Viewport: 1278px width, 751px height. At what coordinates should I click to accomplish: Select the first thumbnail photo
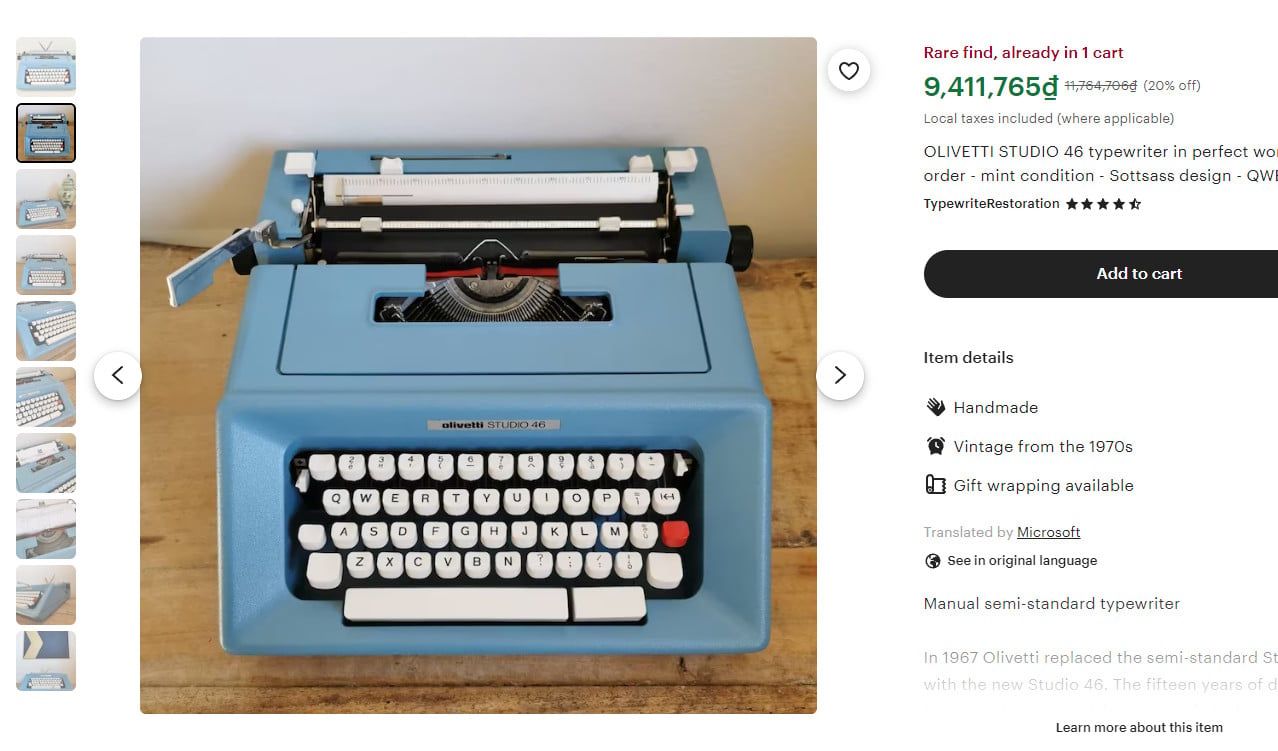tap(46, 67)
